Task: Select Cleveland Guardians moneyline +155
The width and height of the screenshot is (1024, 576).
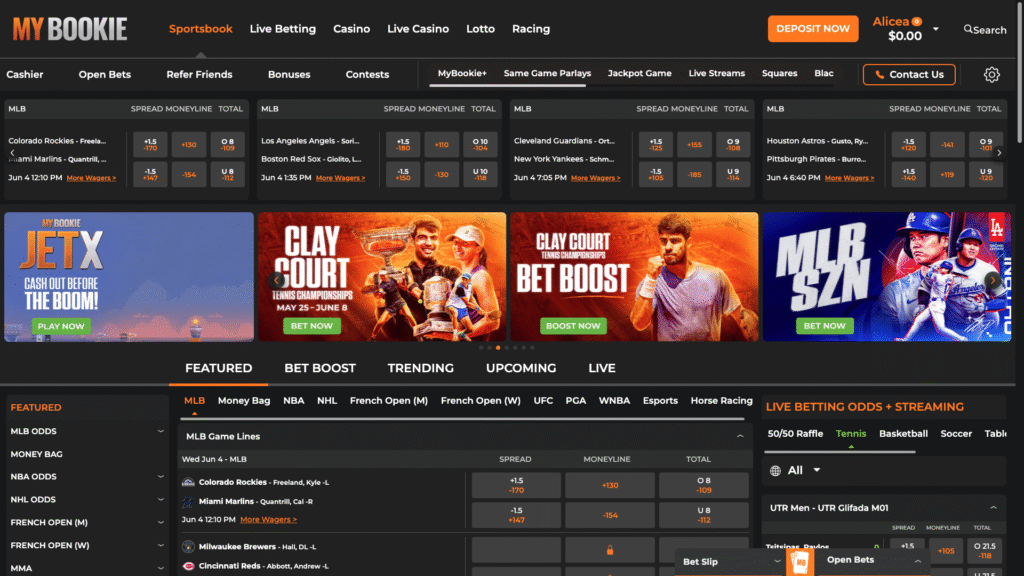Action: coord(694,144)
